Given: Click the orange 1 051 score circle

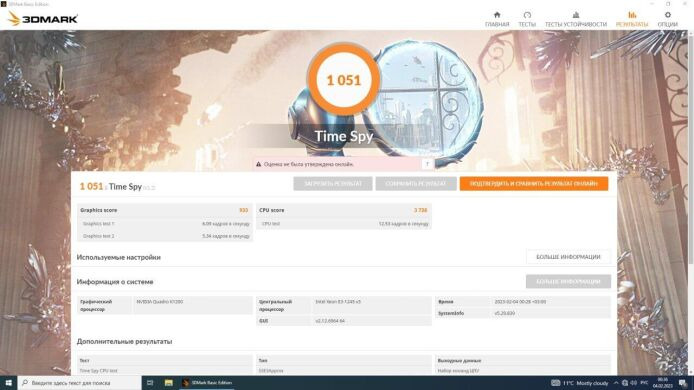Looking at the screenshot, I should pyautogui.click(x=343, y=80).
